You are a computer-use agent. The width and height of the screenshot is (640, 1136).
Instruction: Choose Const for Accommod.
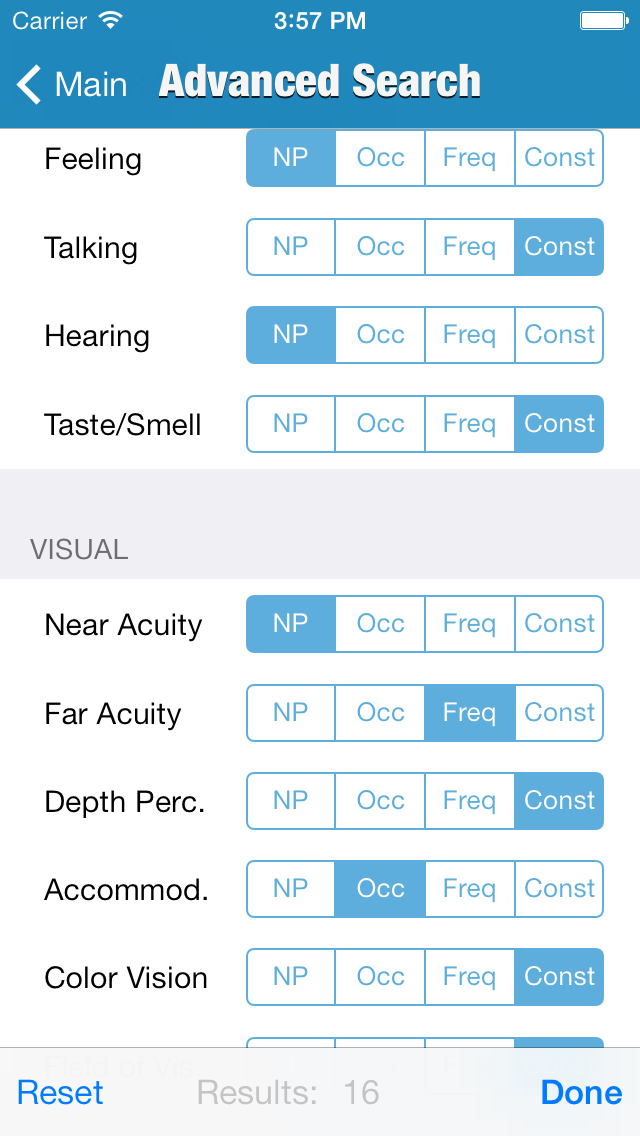tap(559, 889)
